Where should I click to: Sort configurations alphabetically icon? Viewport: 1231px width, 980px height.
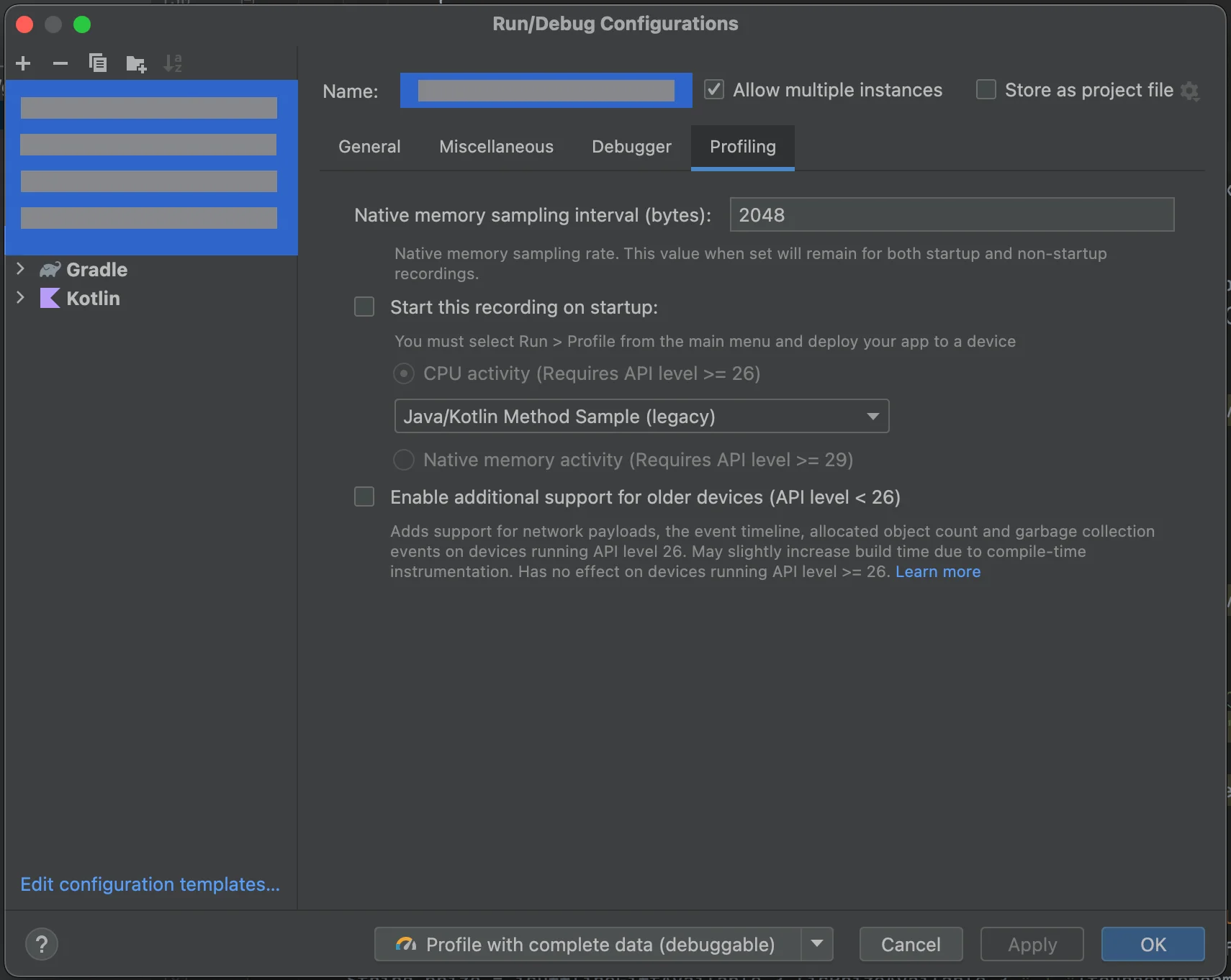pyautogui.click(x=173, y=63)
